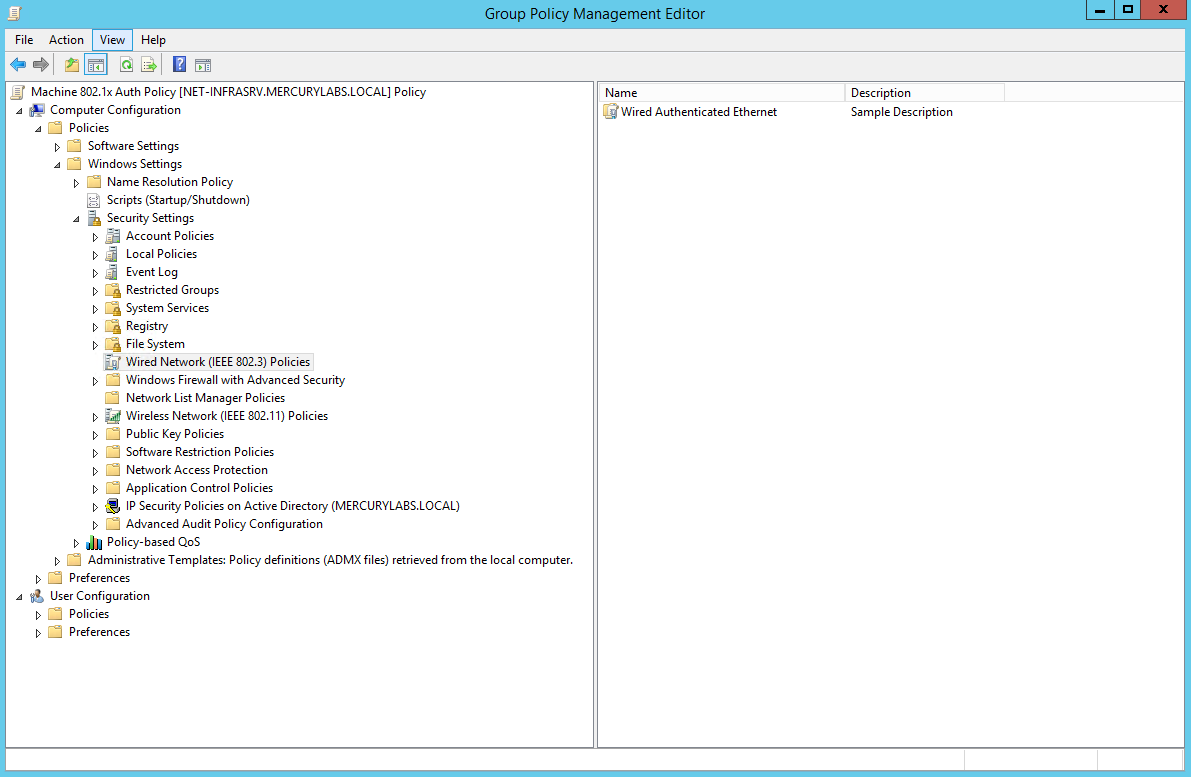The image size is (1191, 777).
Task: Toggle Show/Hide Action Pane toolbar icon
Action: tap(203, 65)
